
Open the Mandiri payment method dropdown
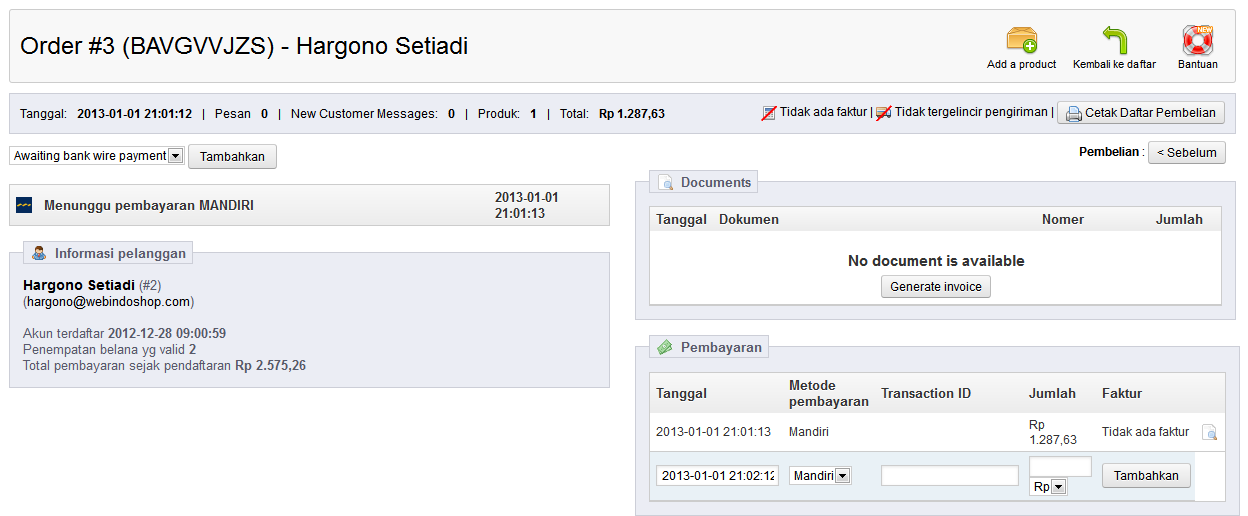click(x=820, y=476)
